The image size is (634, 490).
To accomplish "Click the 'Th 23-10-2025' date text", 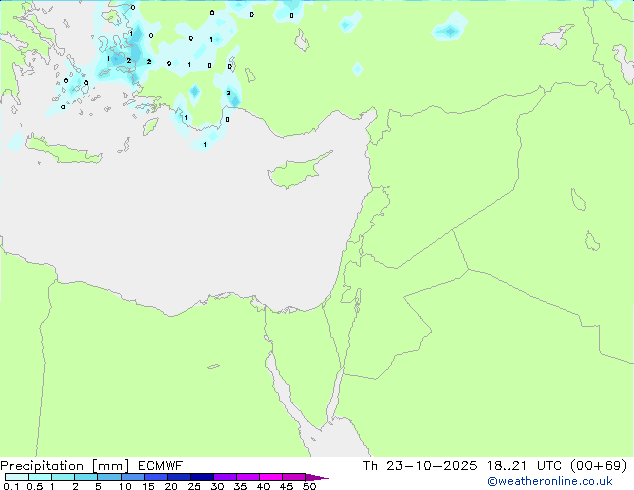I will [x=420, y=466].
